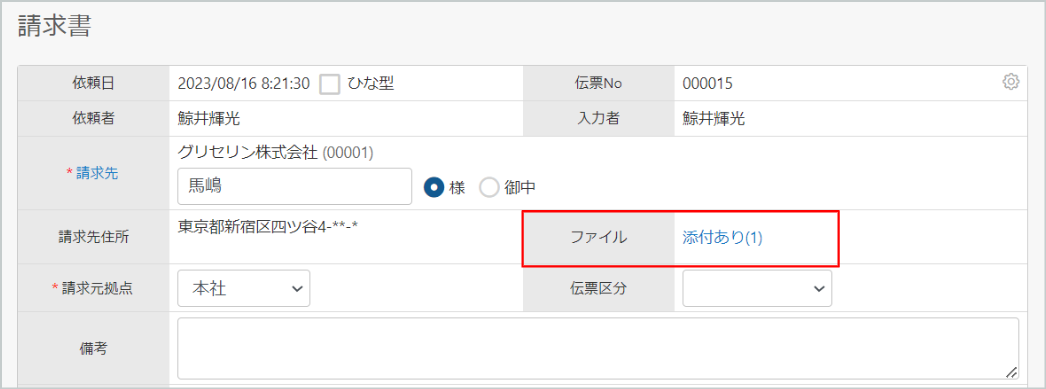1046x389 pixels.
Task: Click the address 東京都新宿区四ツ谷4-**-*
Action: click(268, 228)
